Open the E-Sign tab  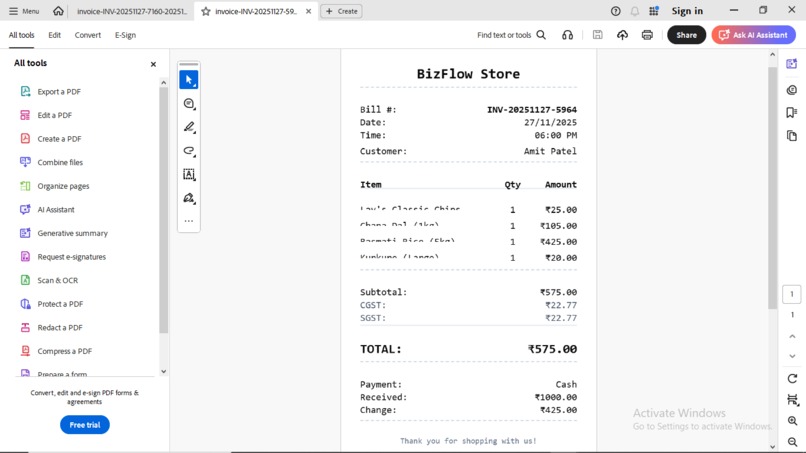tap(125, 35)
